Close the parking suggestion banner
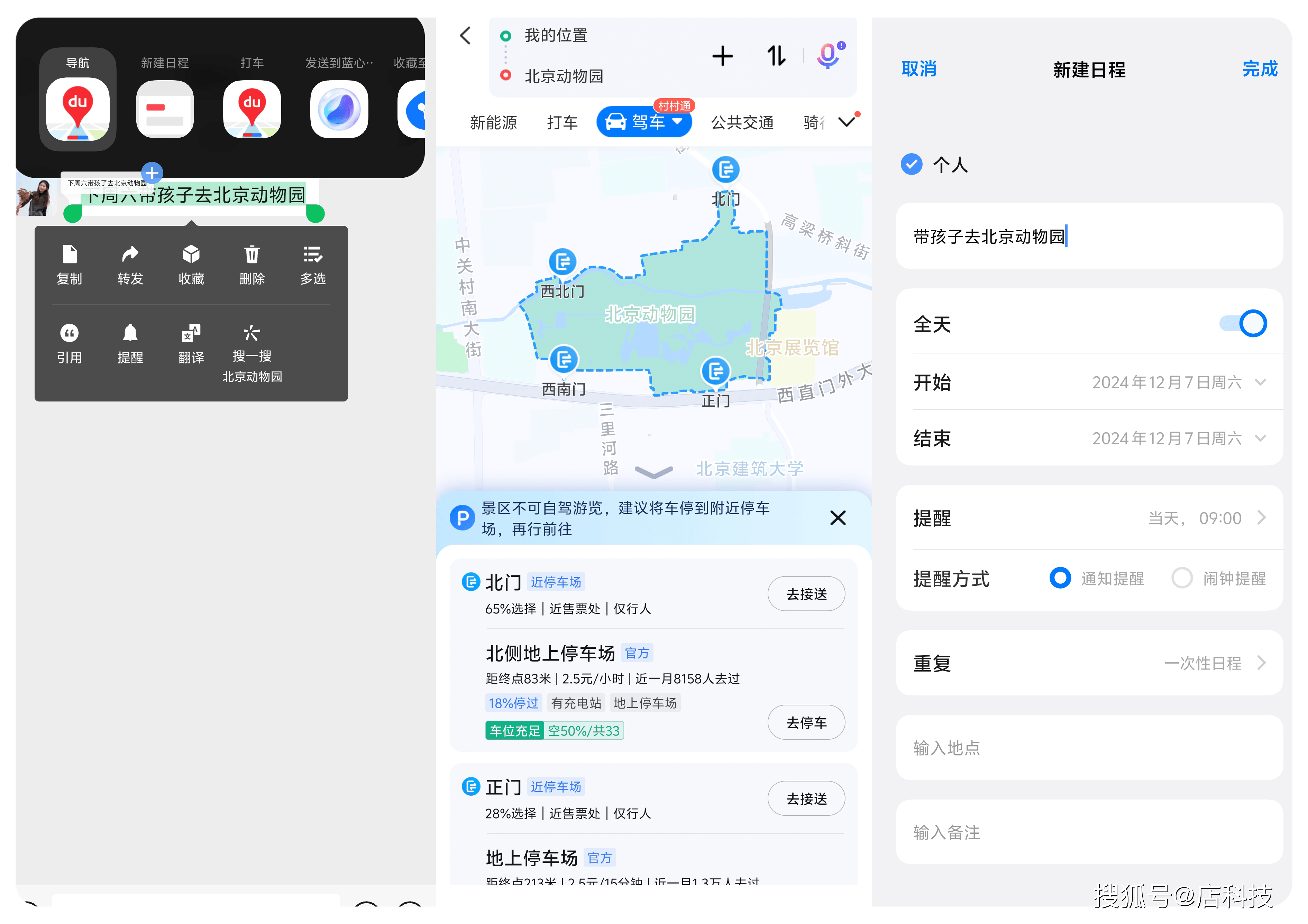Image resolution: width=1308 pixels, height=924 pixels. tap(838, 518)
